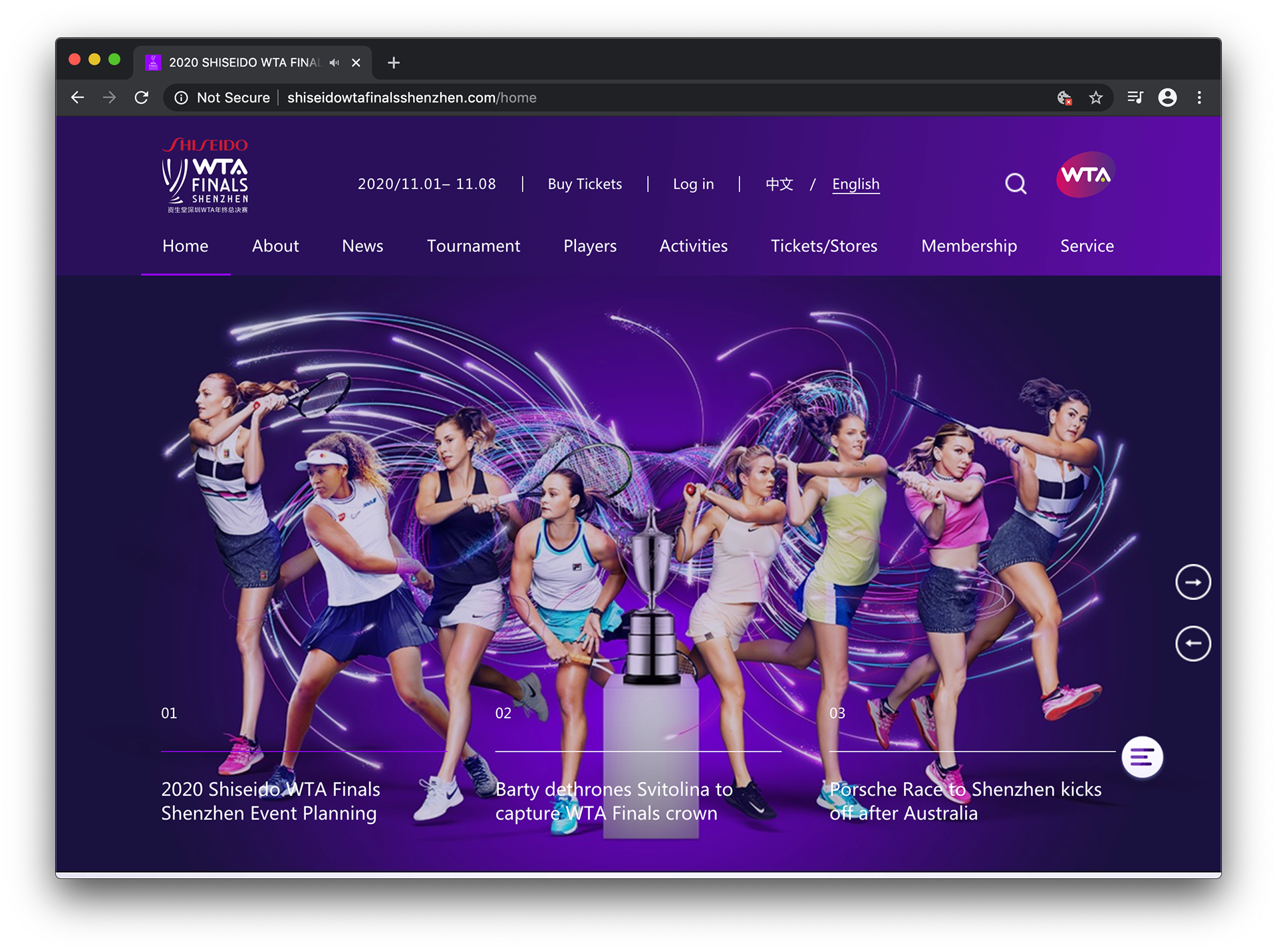This screenshot has width=1277, height=952.
Task: Open the Activities menu
Action: point(694,246)
